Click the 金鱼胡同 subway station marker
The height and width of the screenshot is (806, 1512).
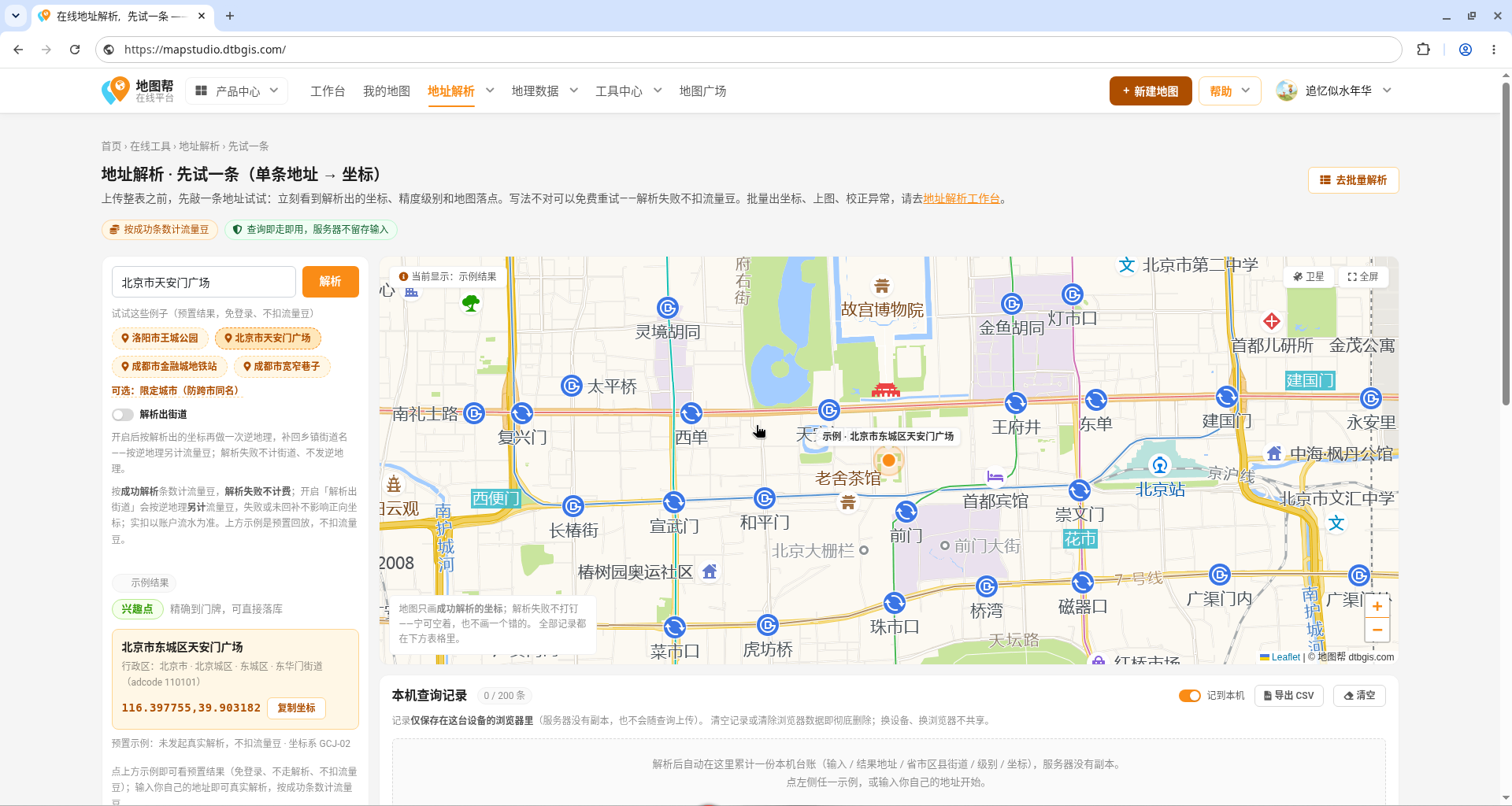(x=1012, y=304)
